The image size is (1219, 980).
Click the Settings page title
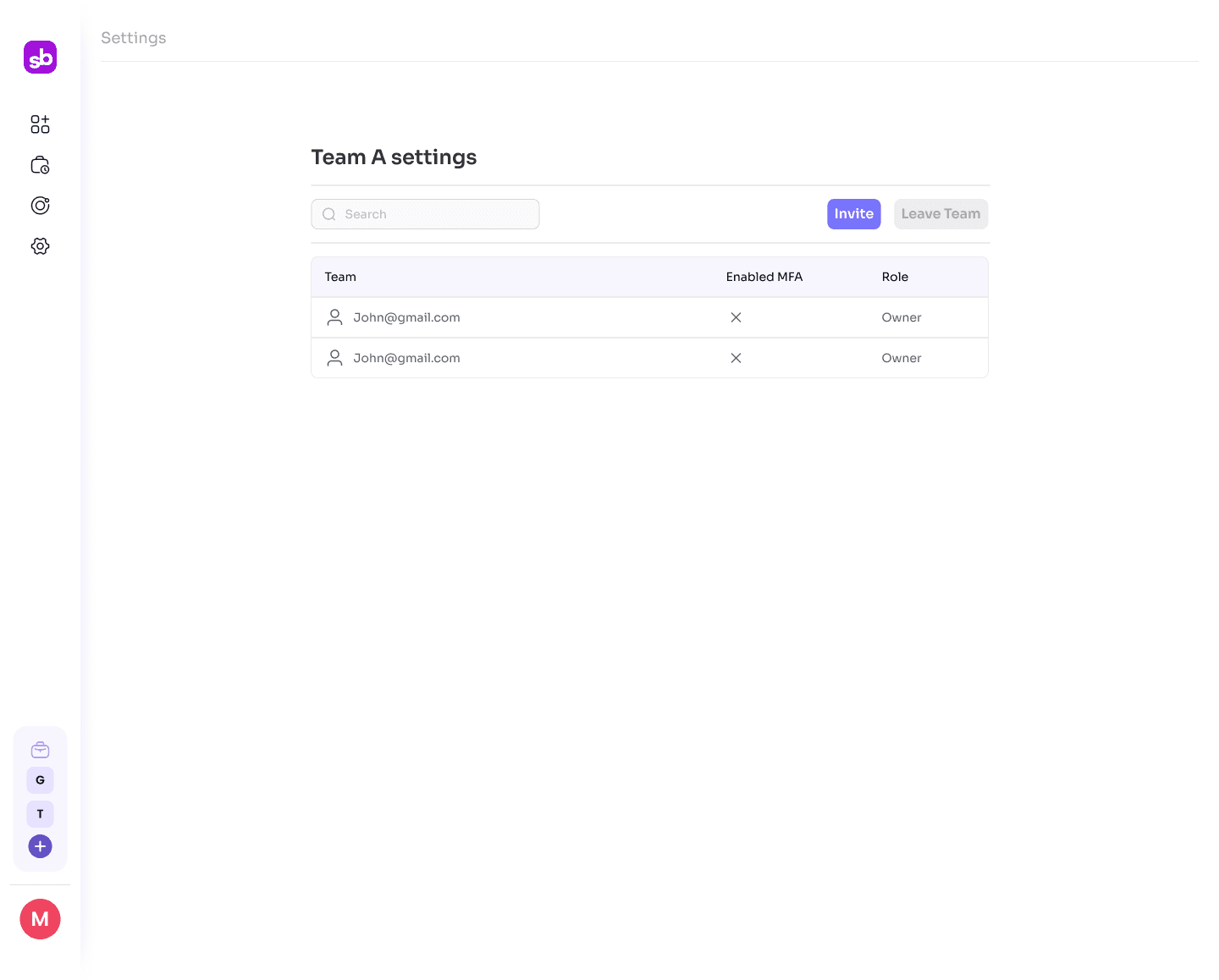coord(134,38)
